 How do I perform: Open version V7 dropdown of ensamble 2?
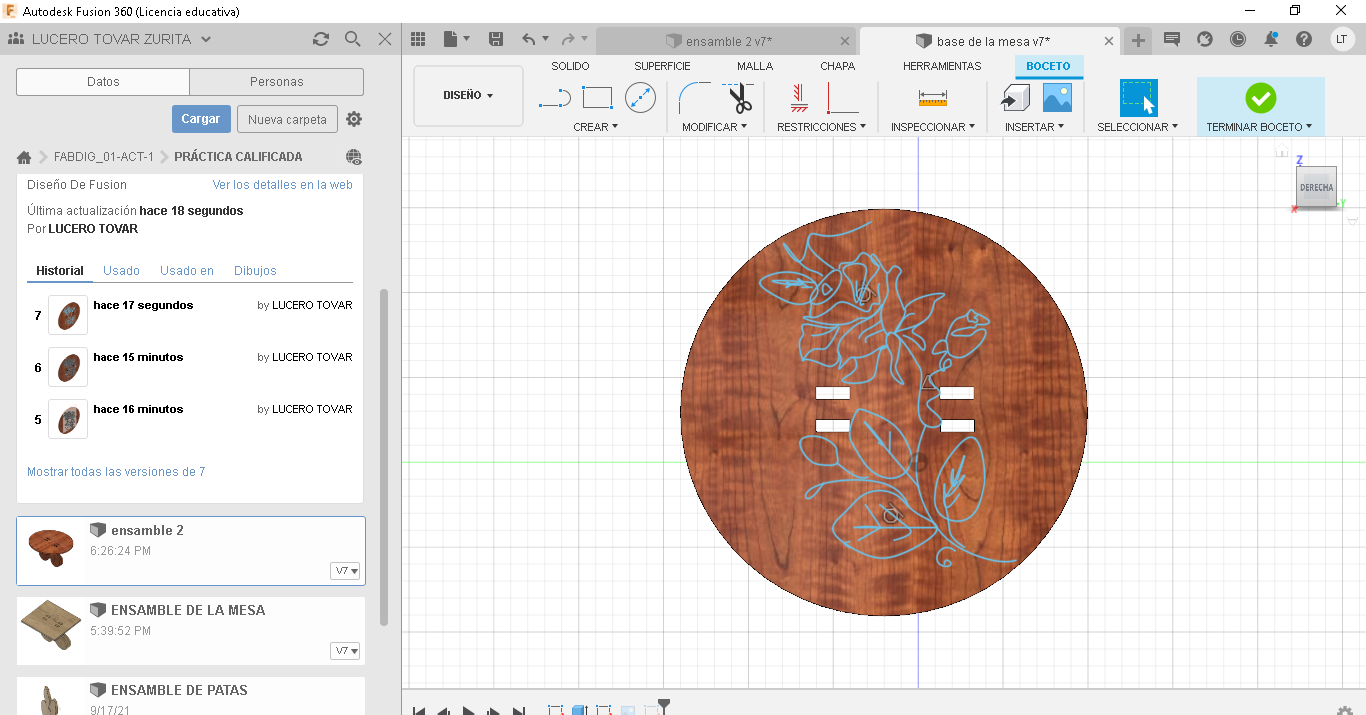[x=345, y=571]
